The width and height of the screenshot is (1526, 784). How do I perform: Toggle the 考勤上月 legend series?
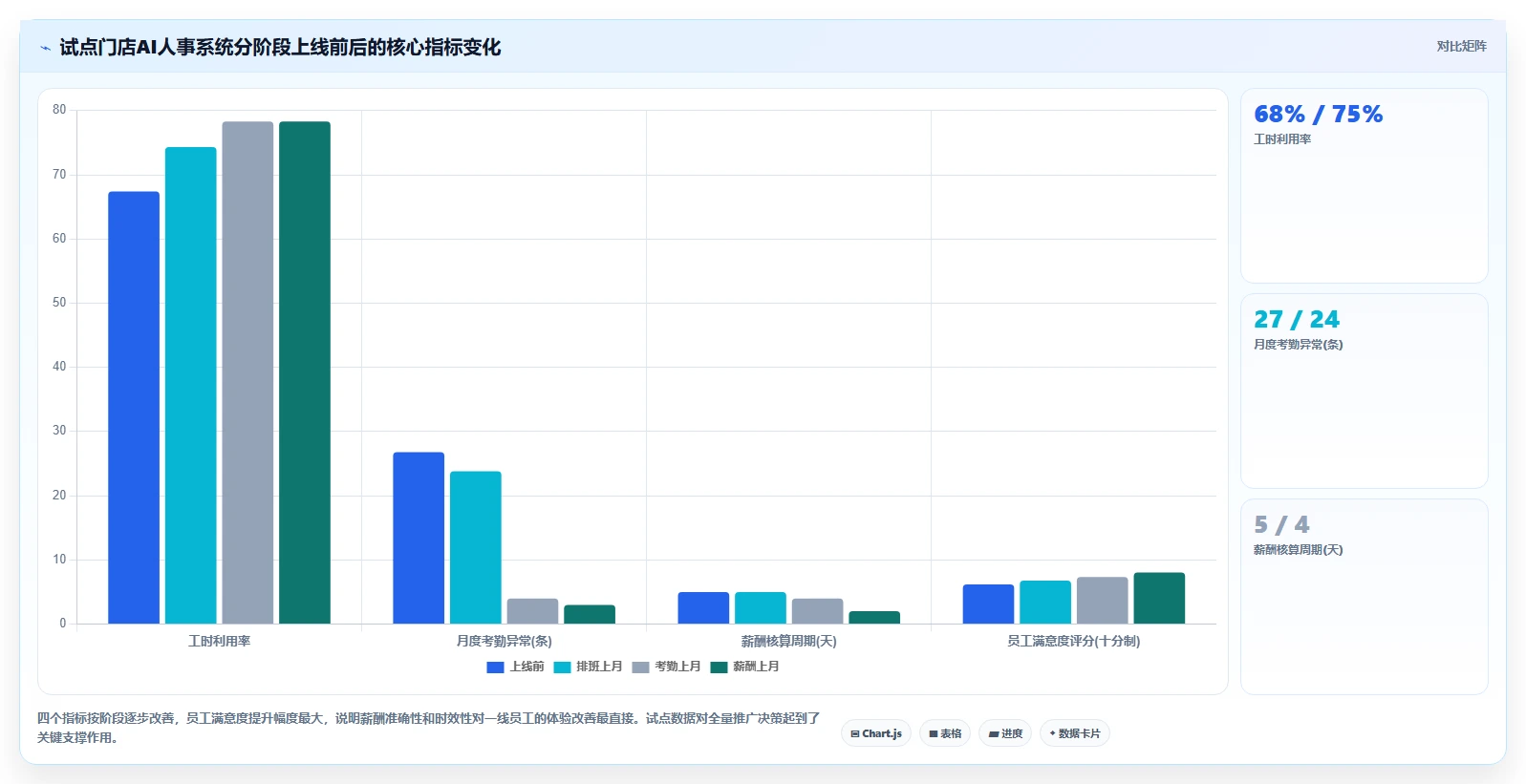(x=666, y=667)
